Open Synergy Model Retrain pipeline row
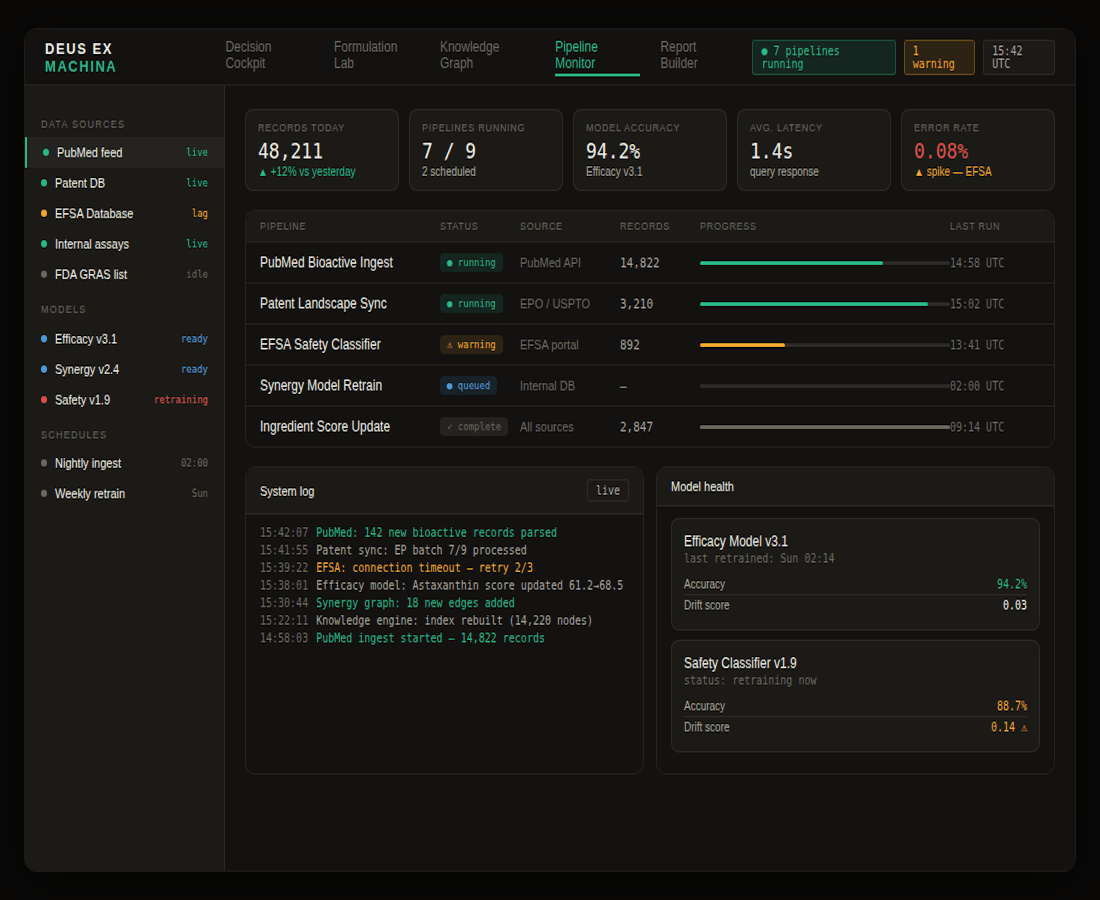Viewport: 1100px width, 900px height. click(650, 386)
